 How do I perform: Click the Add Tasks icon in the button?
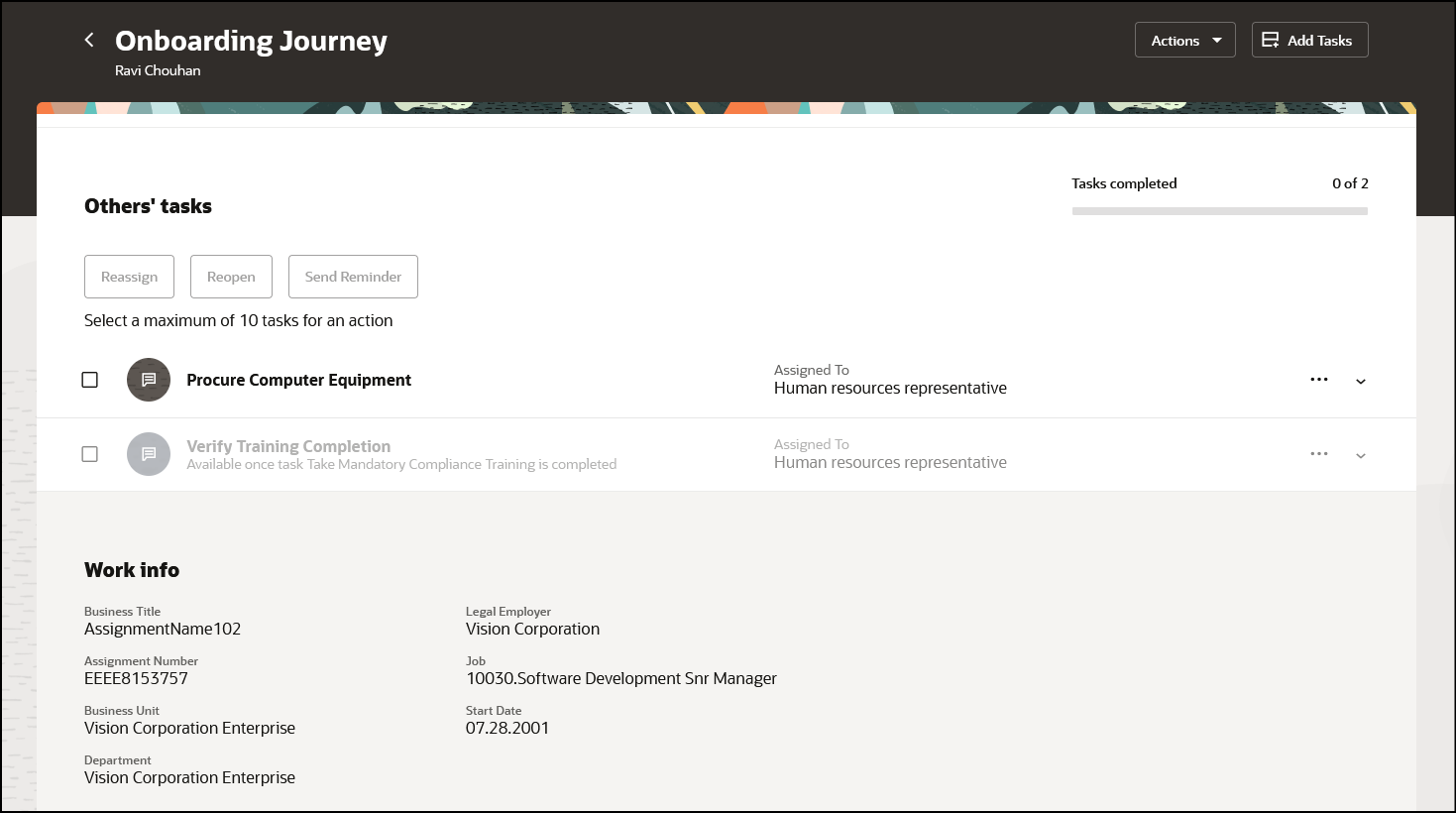point(1270,40)
